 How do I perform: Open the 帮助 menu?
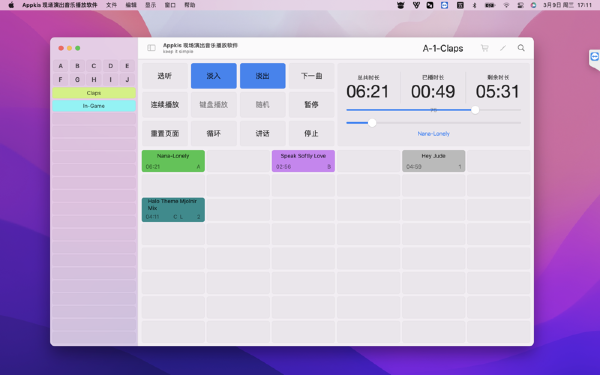[190, 5]
